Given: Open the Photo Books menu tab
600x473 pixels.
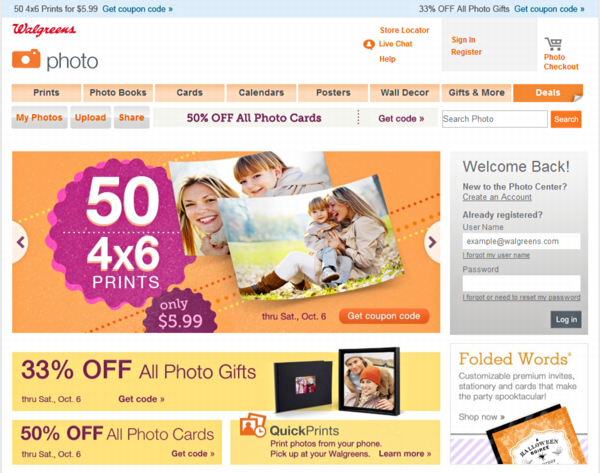Looking at the screenshot, I should click(118, 93).
